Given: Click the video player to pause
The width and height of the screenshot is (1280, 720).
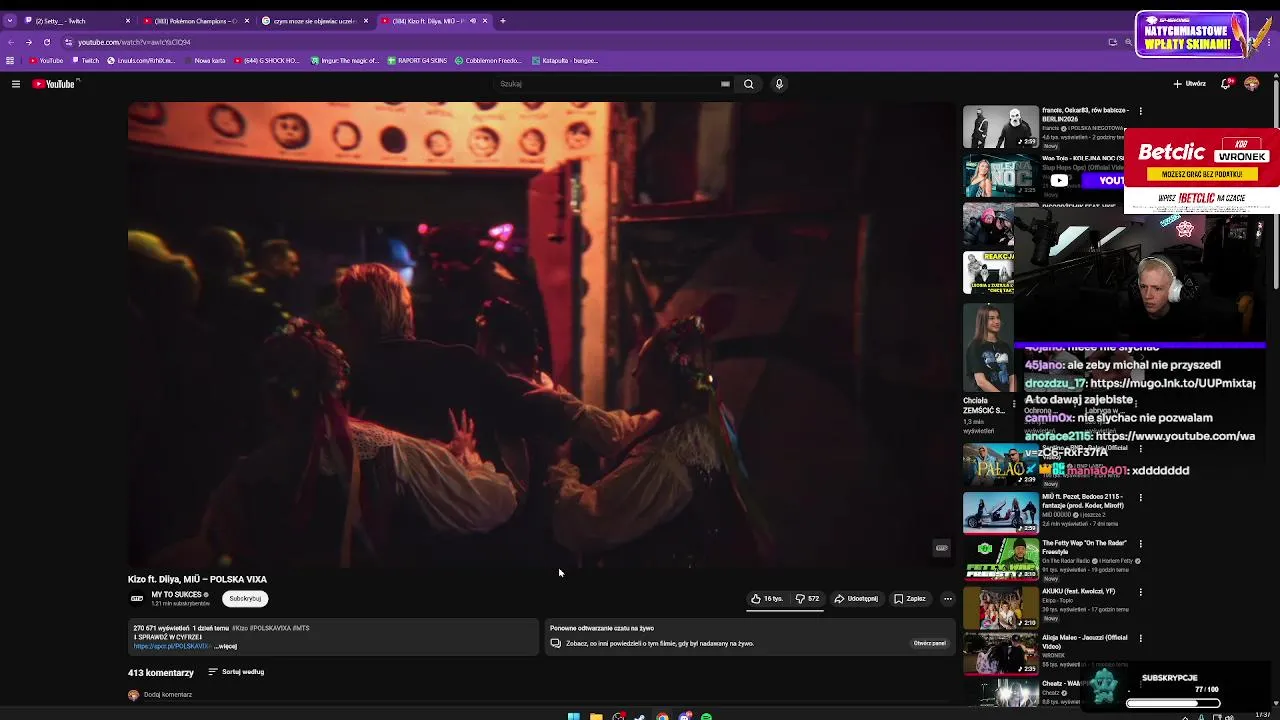Looking at the screenshot, I should [x=541, y=335].
